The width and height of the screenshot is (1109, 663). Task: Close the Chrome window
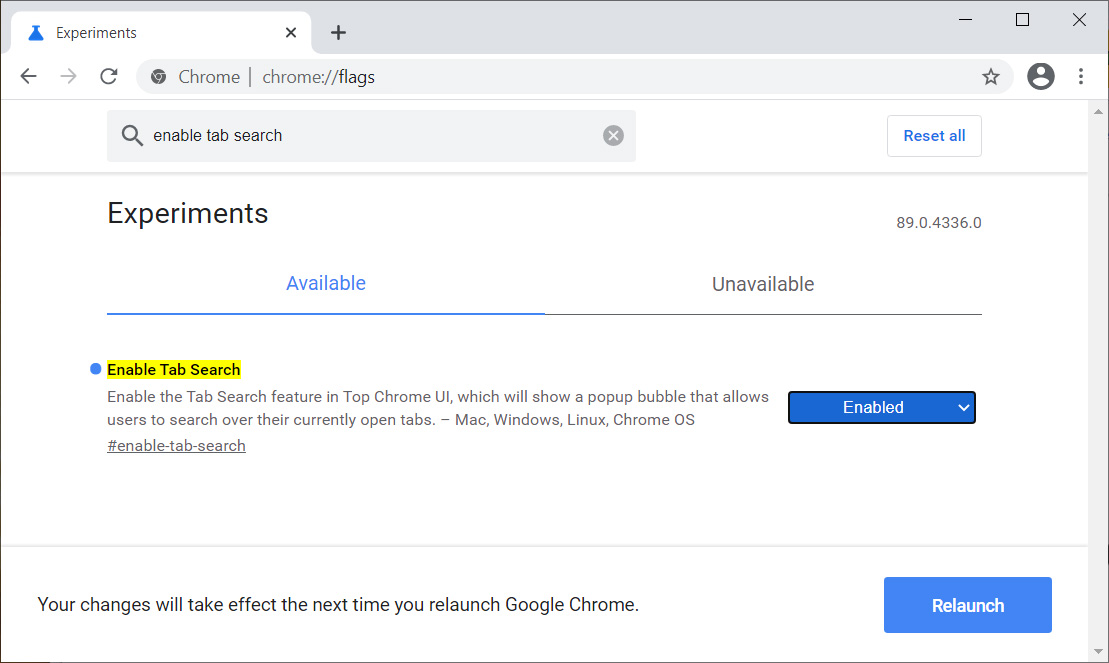point(1079,20)
